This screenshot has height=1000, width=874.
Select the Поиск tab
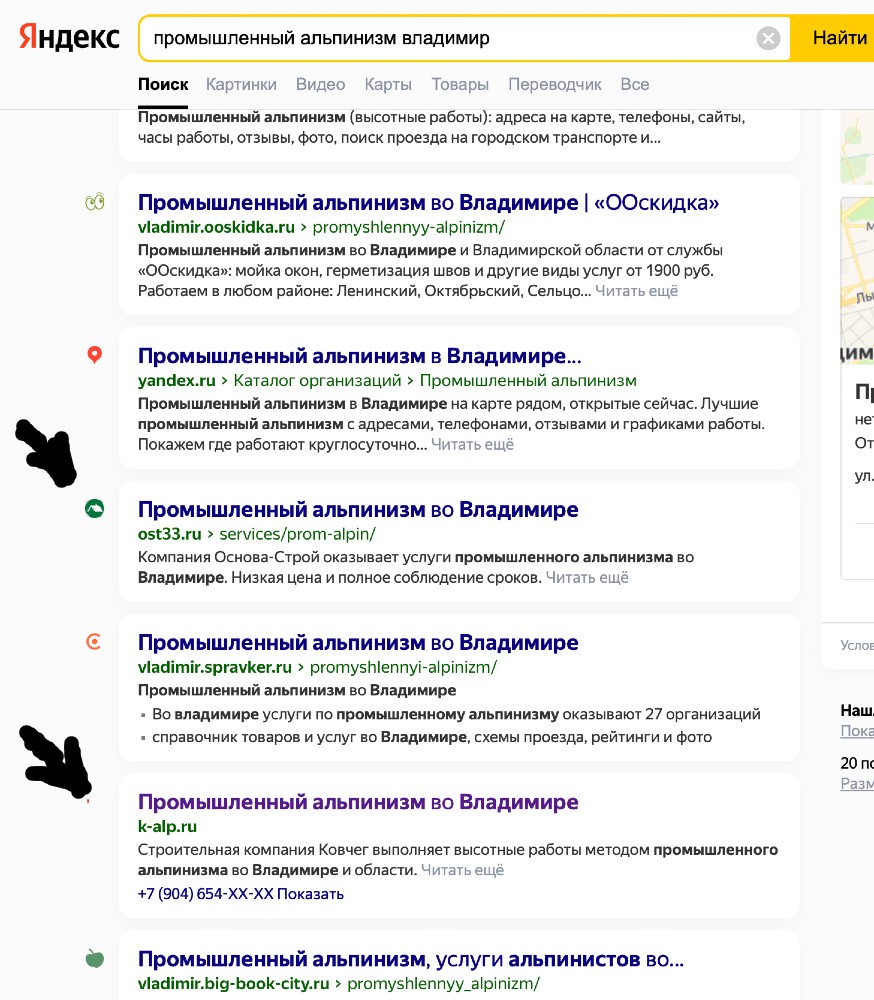163,84
